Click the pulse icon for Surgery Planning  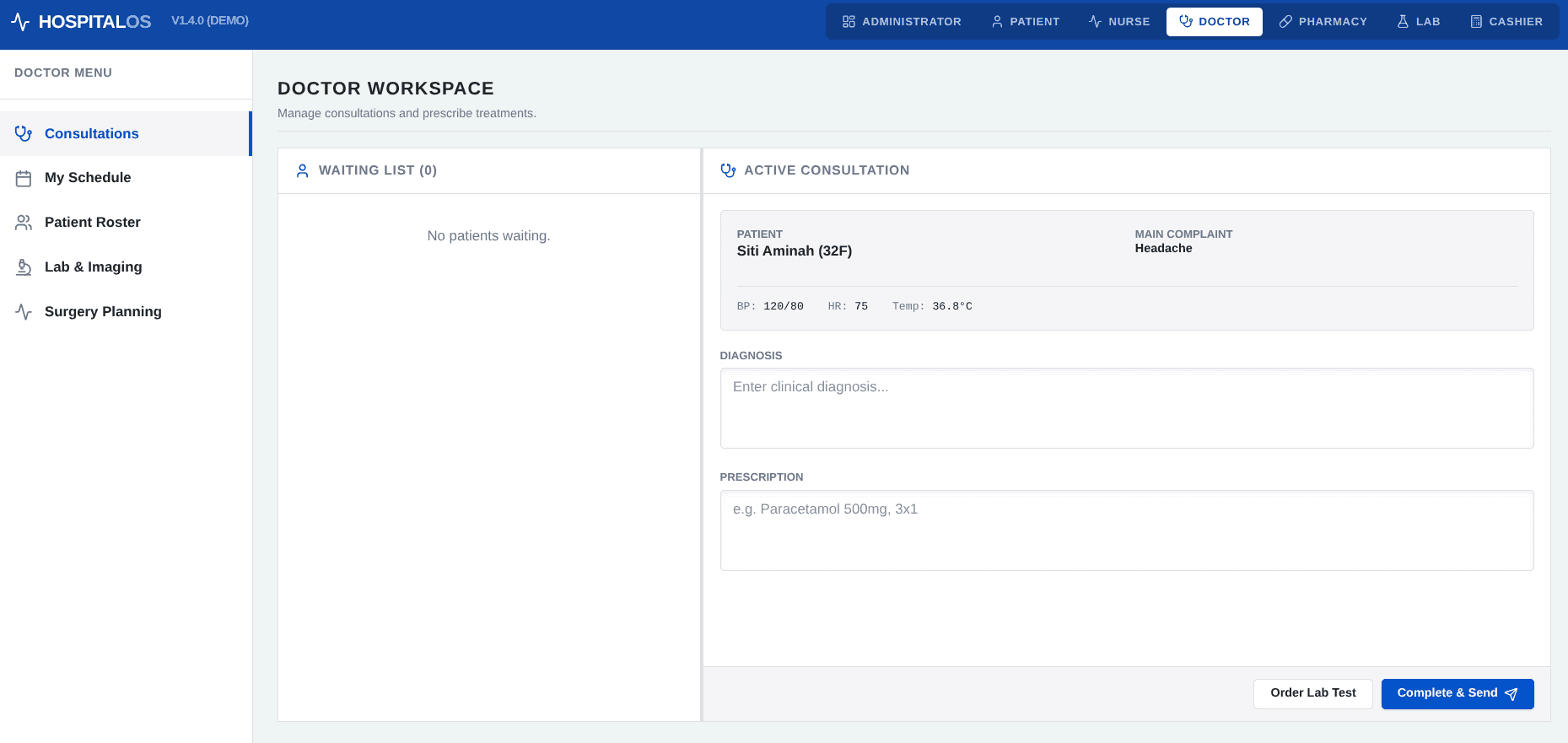[24, 312]
